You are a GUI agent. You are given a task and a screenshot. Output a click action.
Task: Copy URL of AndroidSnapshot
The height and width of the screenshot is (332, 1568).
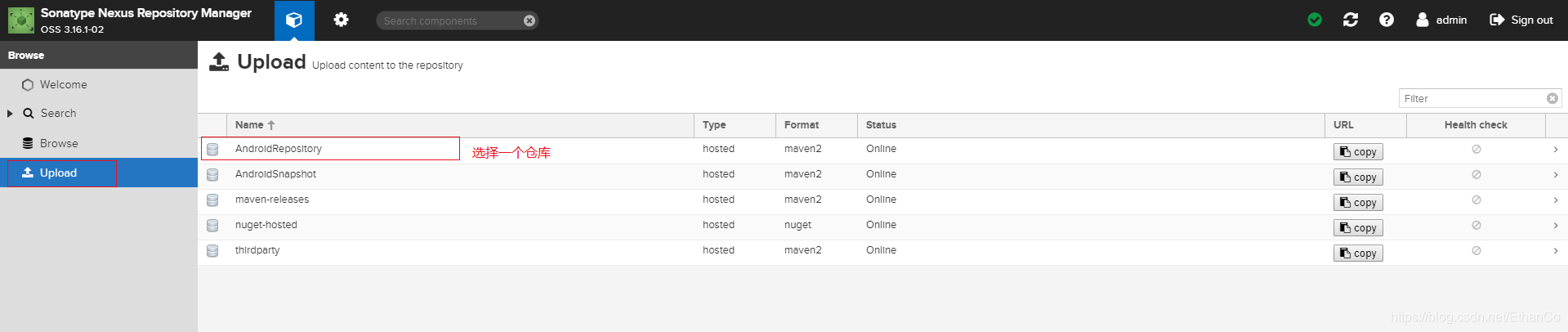[1358, 177]
